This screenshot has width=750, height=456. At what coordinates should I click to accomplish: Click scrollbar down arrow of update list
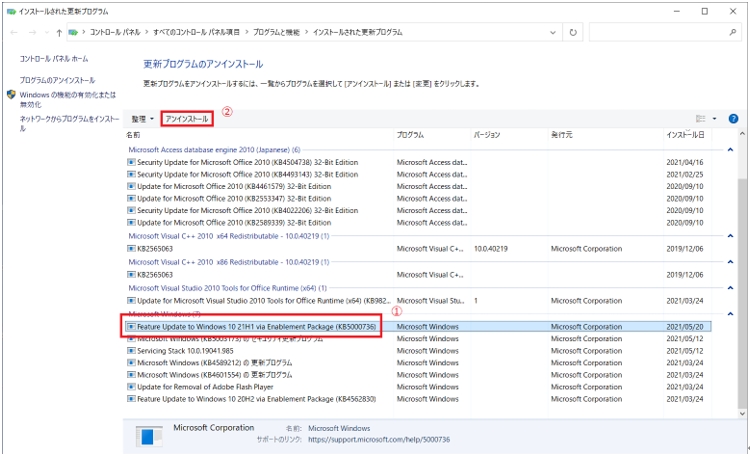[x=742, y=413]
